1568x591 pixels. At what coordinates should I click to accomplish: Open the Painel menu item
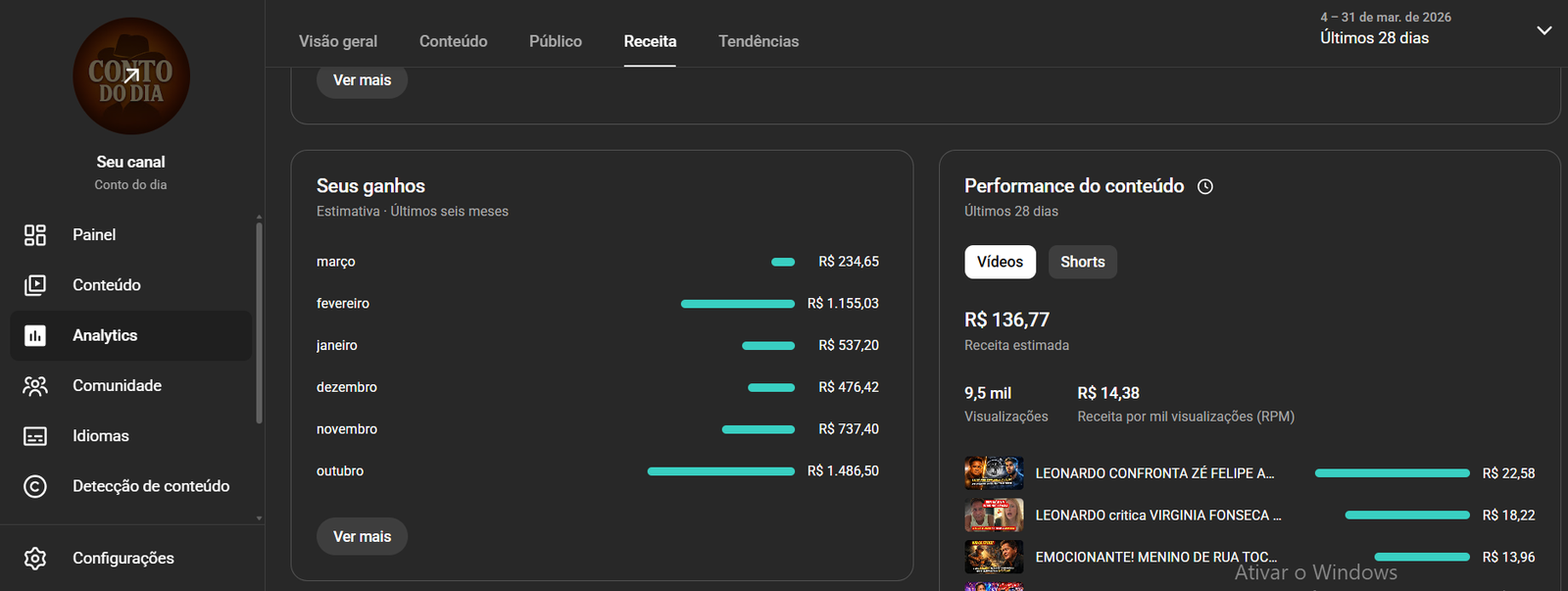(x=131, y=235)
